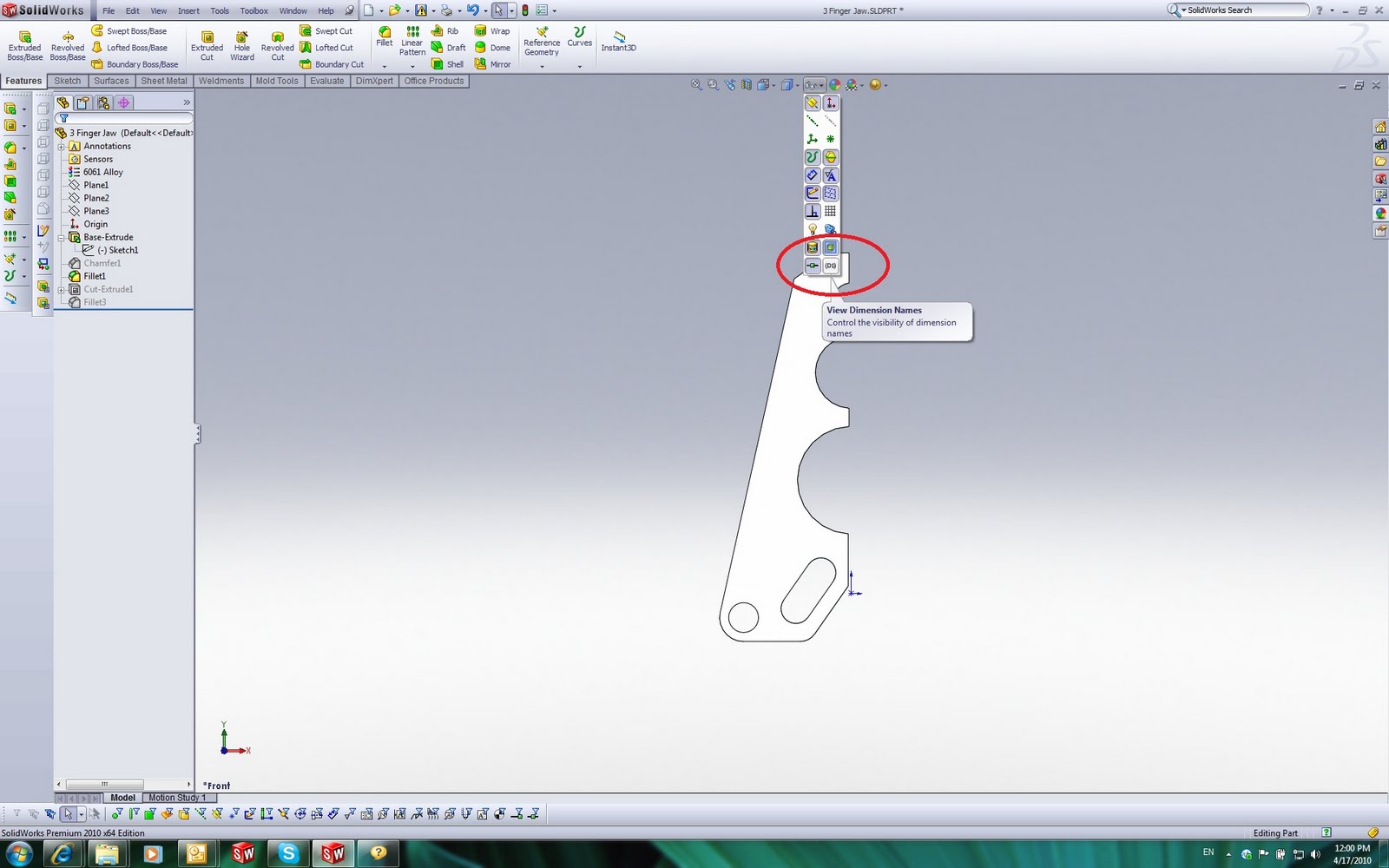Open the Reference Geometry dropdown arrow
The height and width of the screenshot is (868, 1389).
542,67
